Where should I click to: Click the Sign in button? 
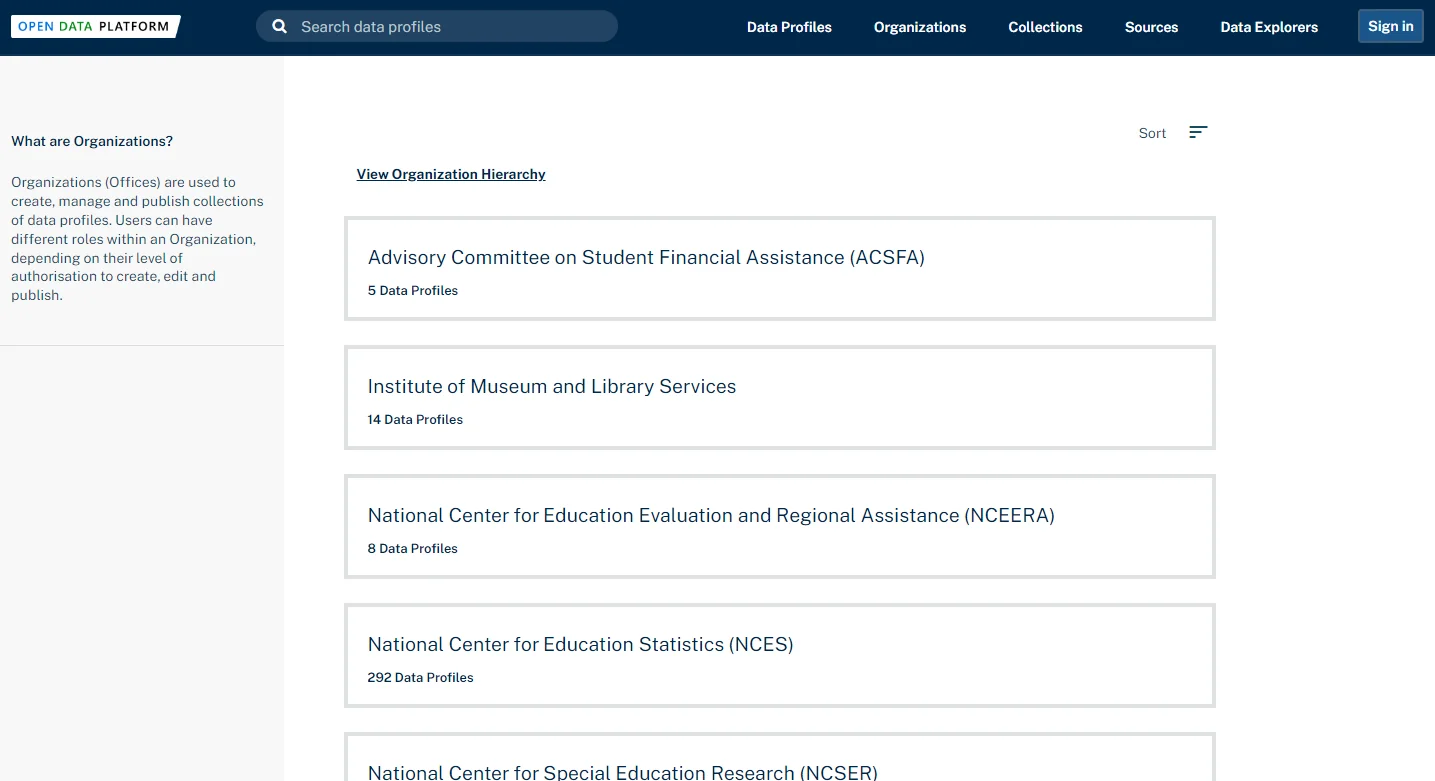tap(1390, 26)
